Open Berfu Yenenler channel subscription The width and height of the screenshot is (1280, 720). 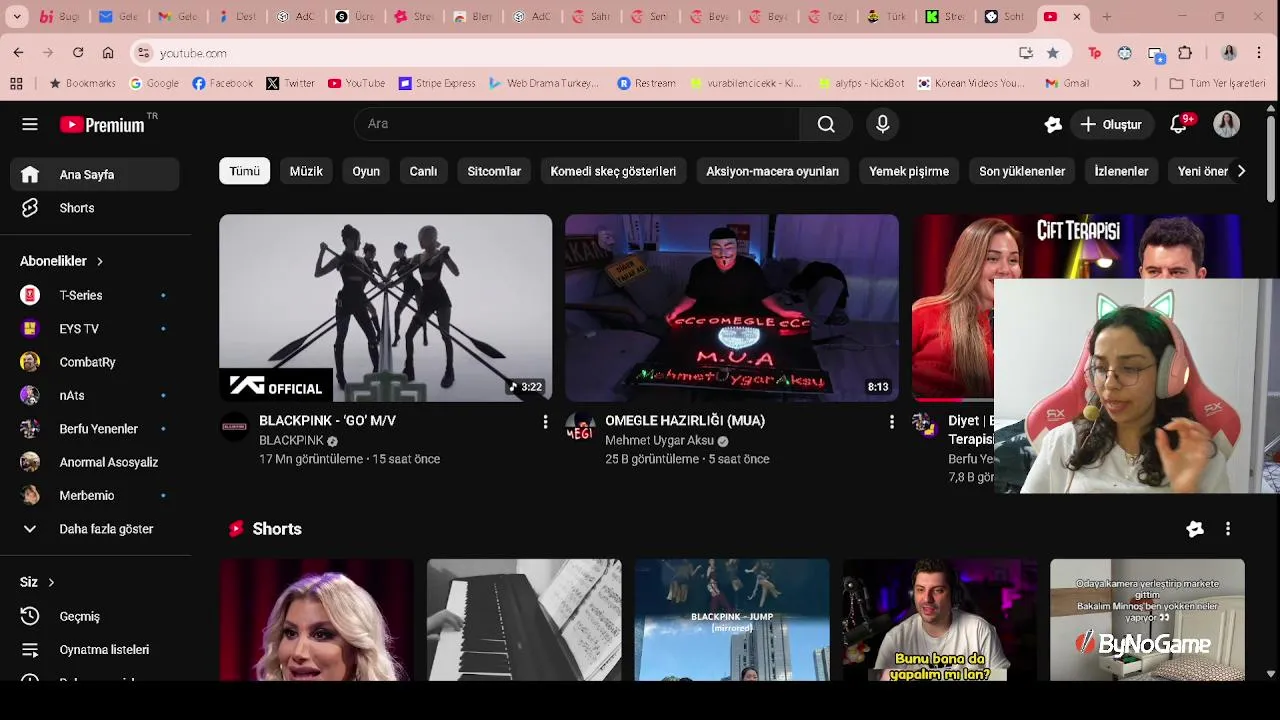[x=96, y=429]
